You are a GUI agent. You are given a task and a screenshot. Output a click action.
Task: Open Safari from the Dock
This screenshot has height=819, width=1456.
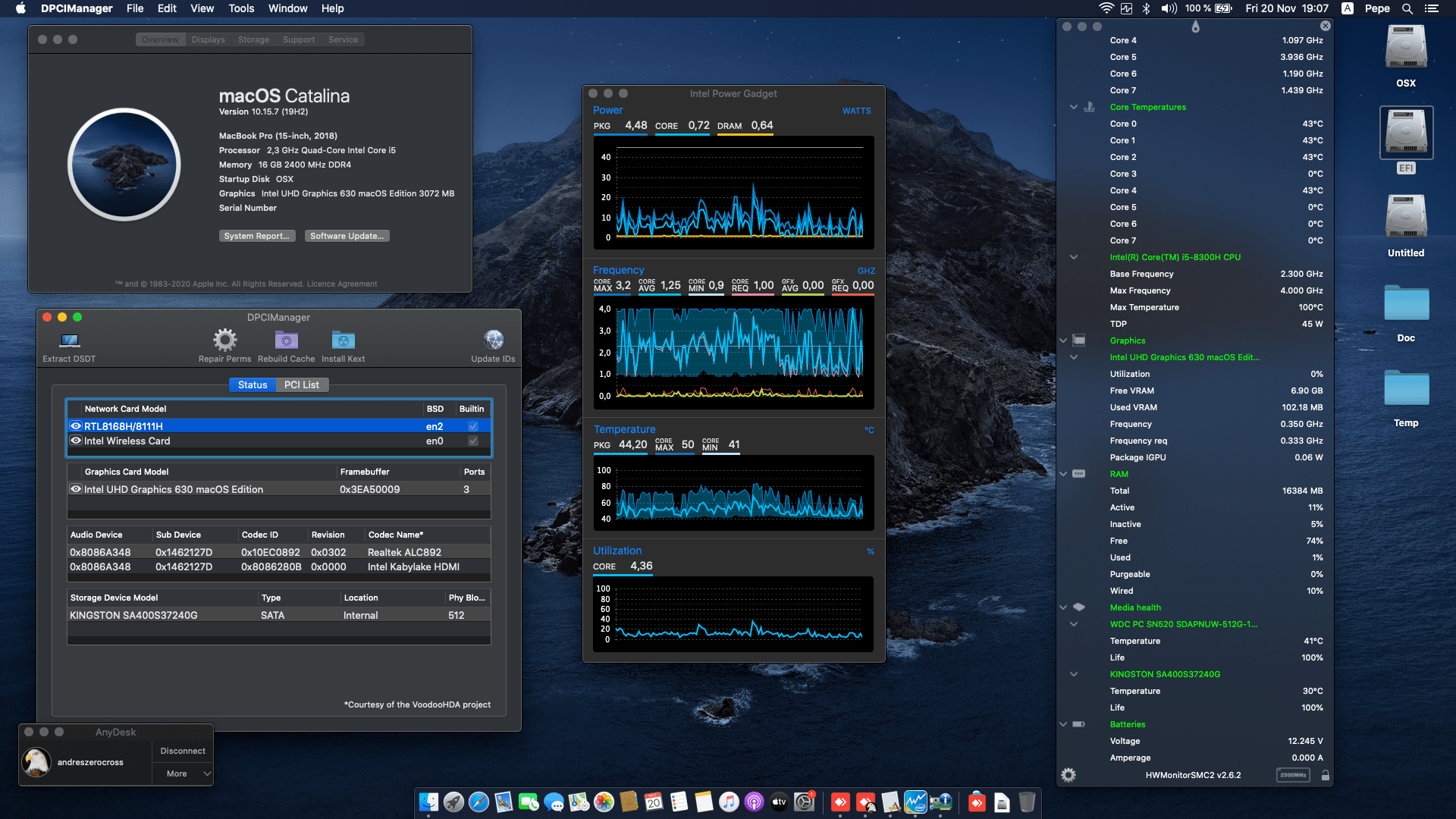click(479, 802)
